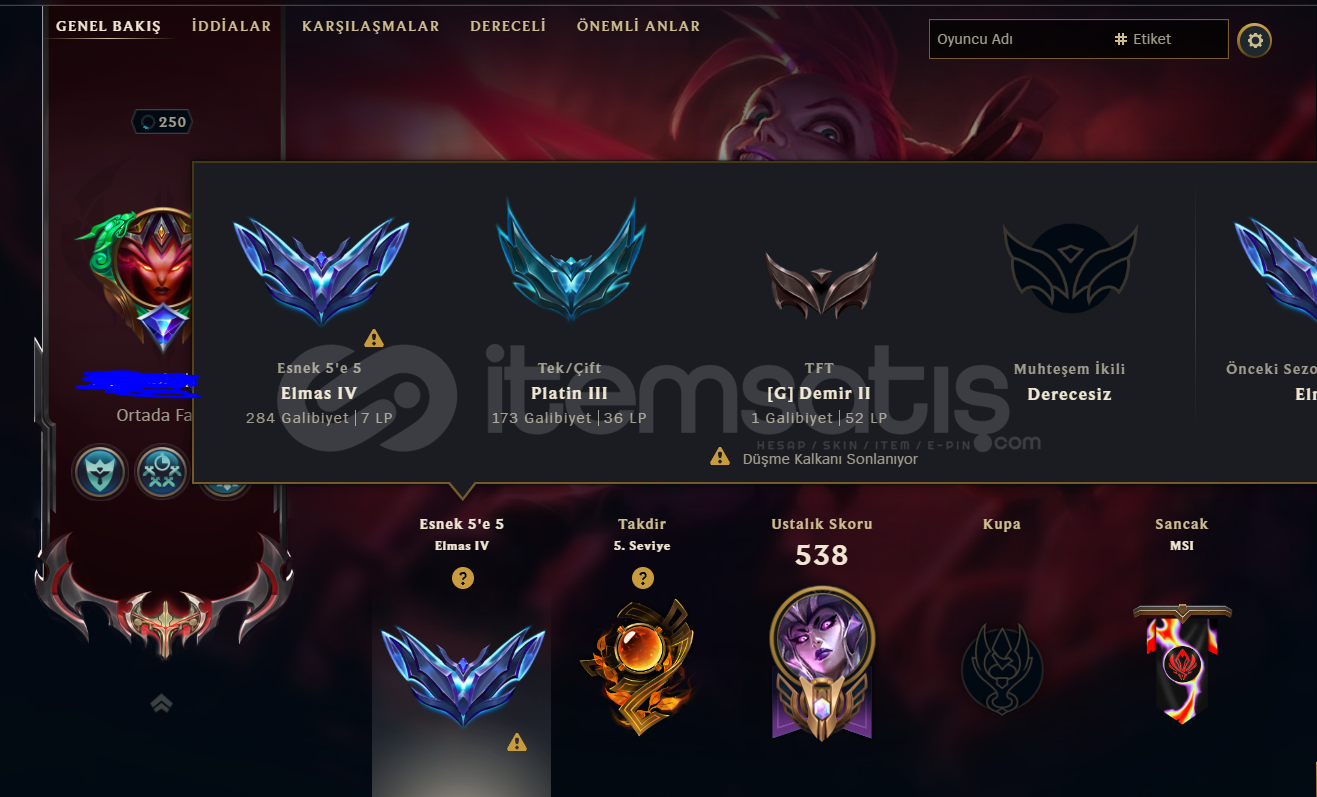Open the settings gear icon
The image size is (1317, 797).
pos(1255,41)
